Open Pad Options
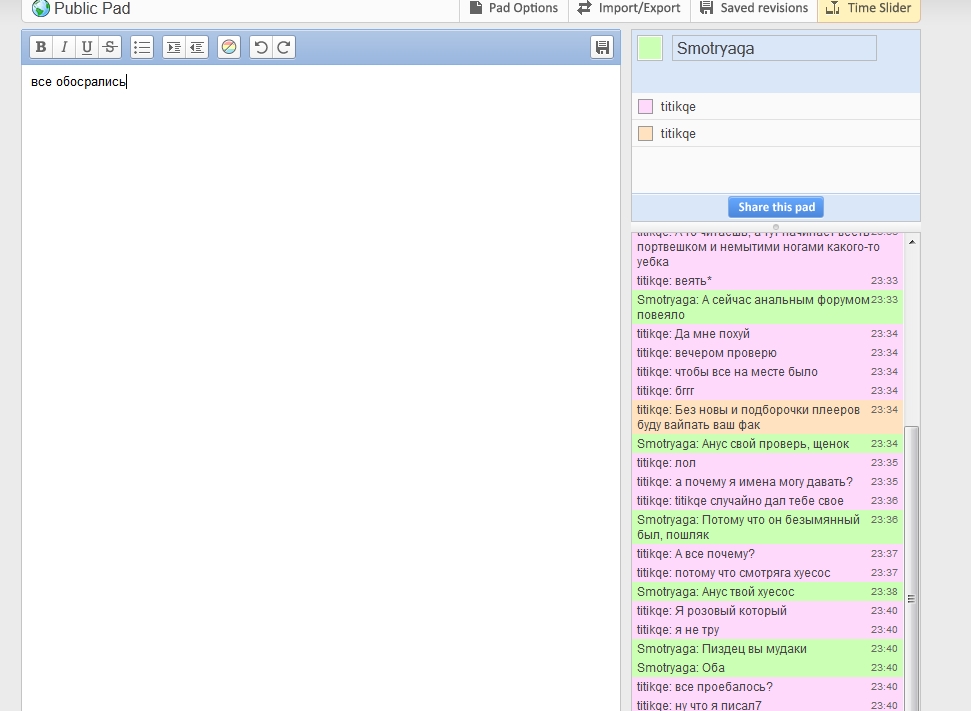Image resolution: width=971 pixels, height=711 pixels. point(513,8)
